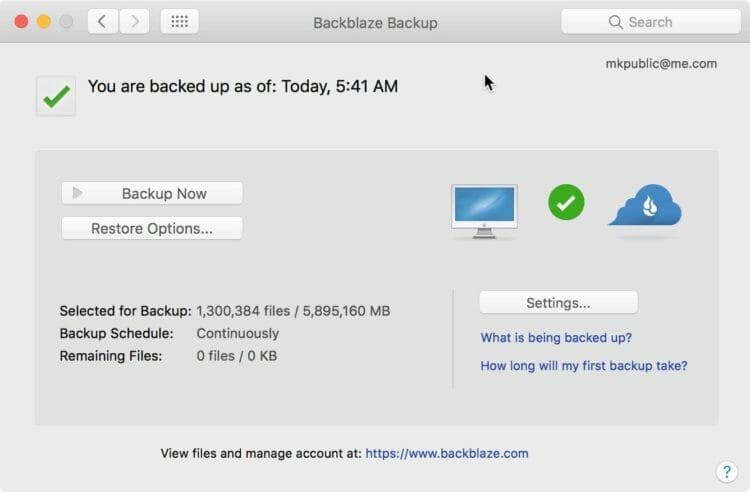Click the magnifying glass search icon

point(615,22)
